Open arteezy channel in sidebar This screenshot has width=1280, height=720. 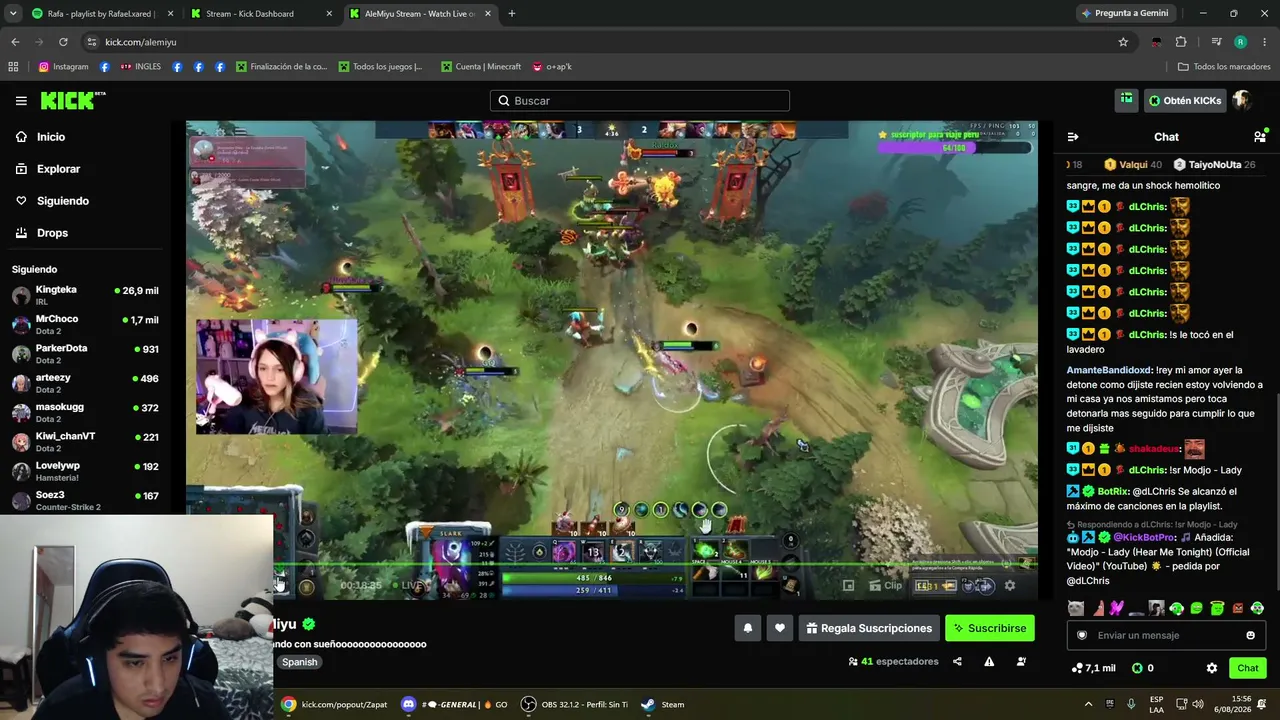[x=86, y=383]
